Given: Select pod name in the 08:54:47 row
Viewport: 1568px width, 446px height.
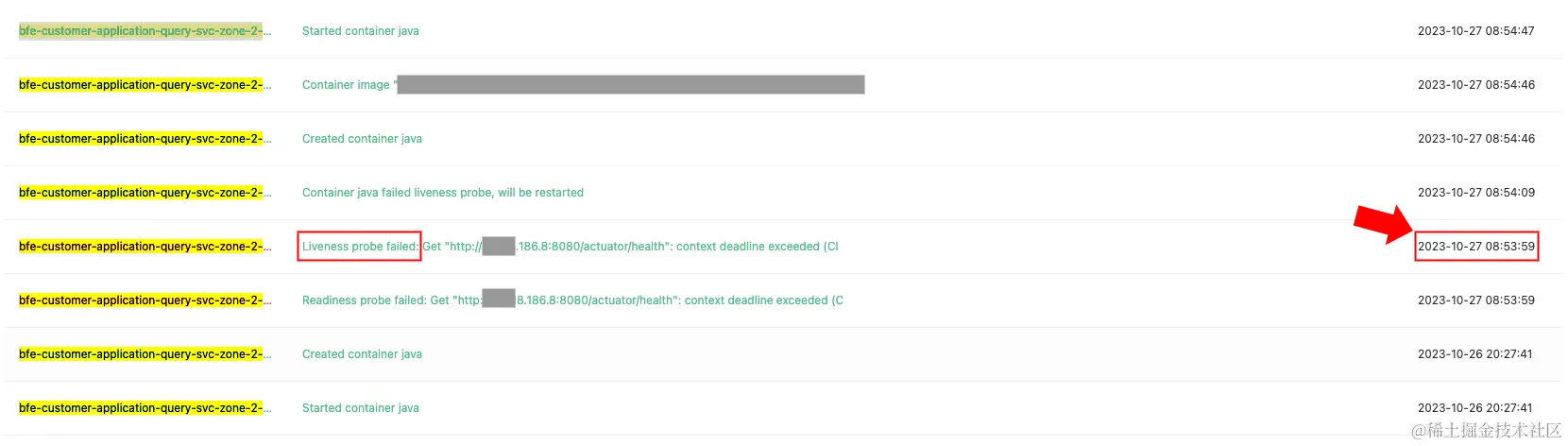Looking at the screenshot, I should tap(145, 31).
